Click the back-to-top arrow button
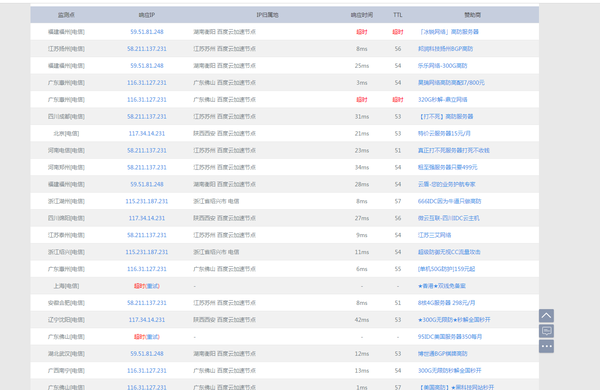 coord(546,316)
